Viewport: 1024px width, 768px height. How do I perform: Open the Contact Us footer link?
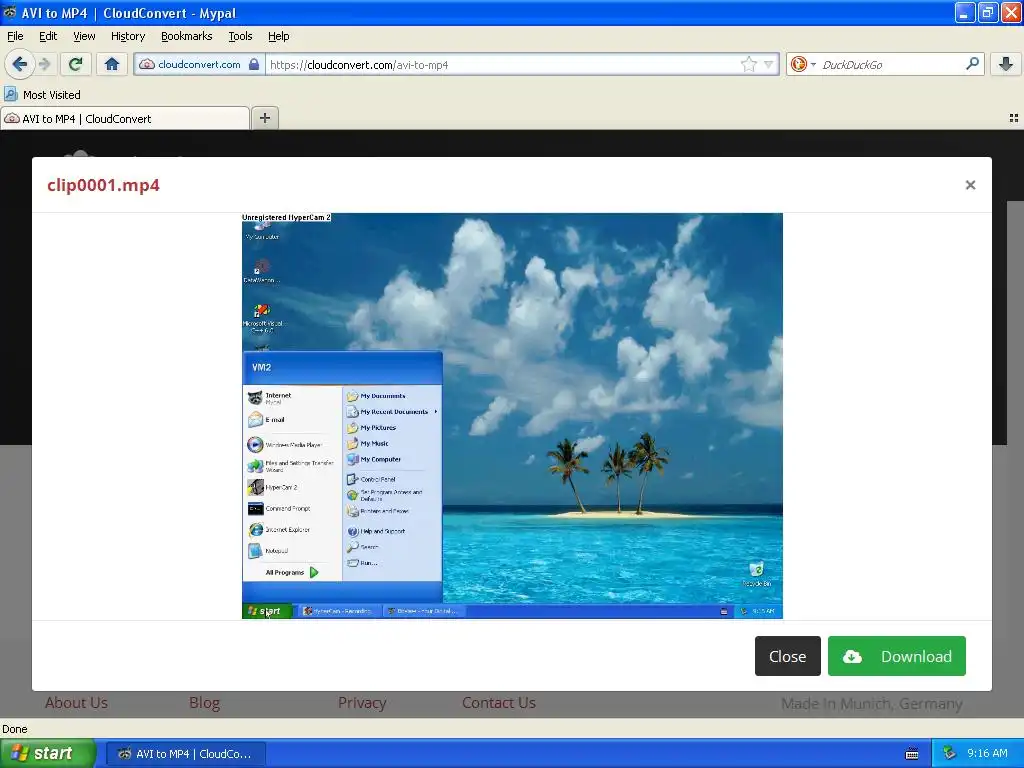click(499, 703)
